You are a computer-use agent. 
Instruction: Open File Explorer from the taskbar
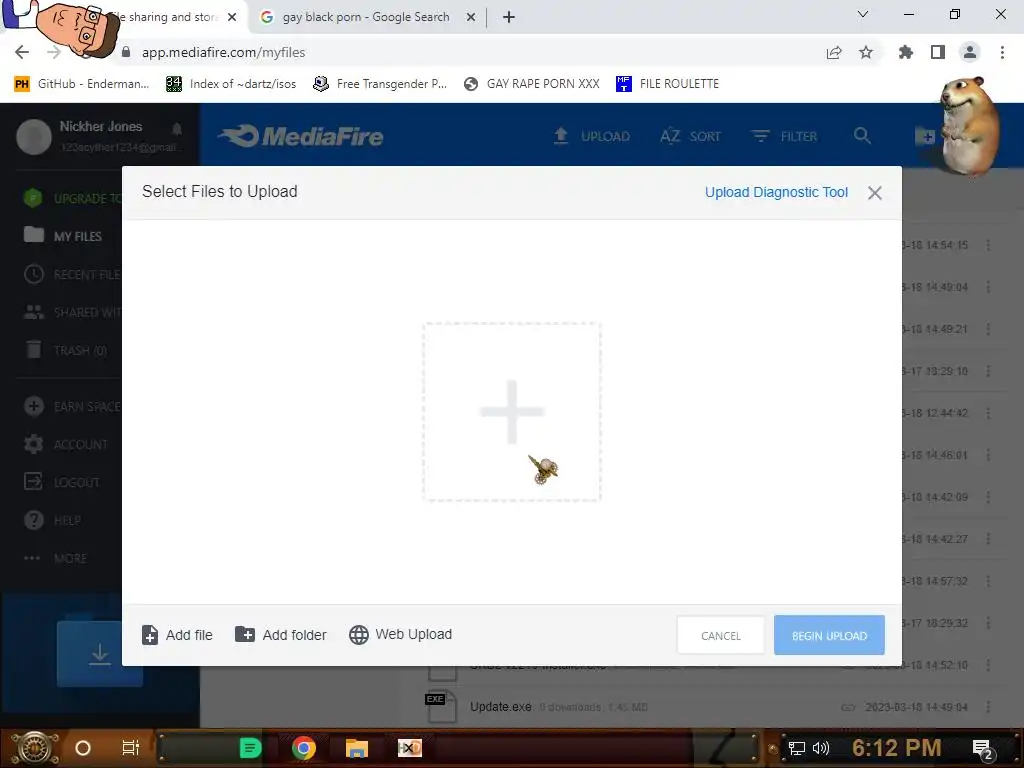(357, 748)
